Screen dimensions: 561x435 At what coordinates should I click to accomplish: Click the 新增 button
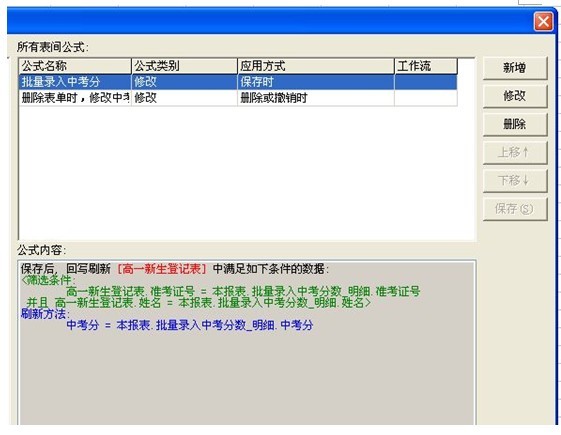pos(515,68)
